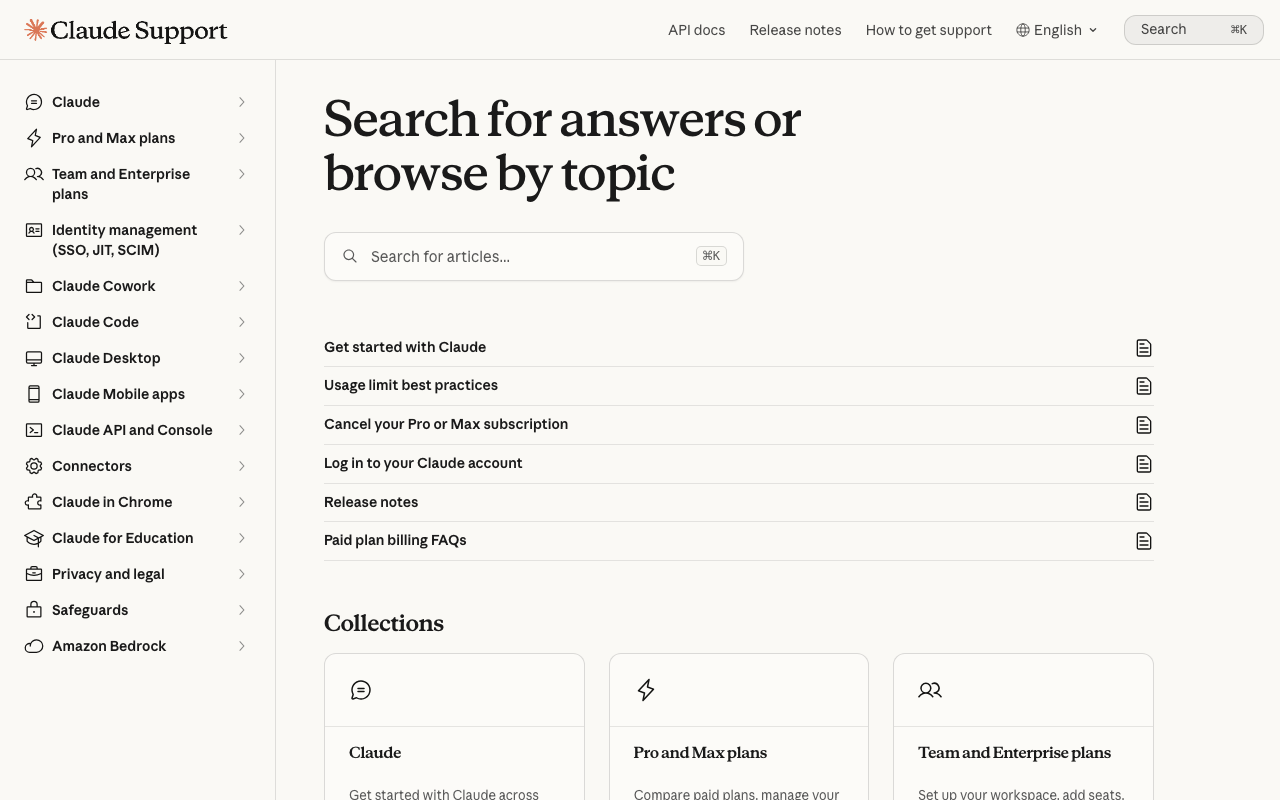Click the Search for articles input field
The height and width of the screenshot is (800, 1280).
tap(534, 257)
